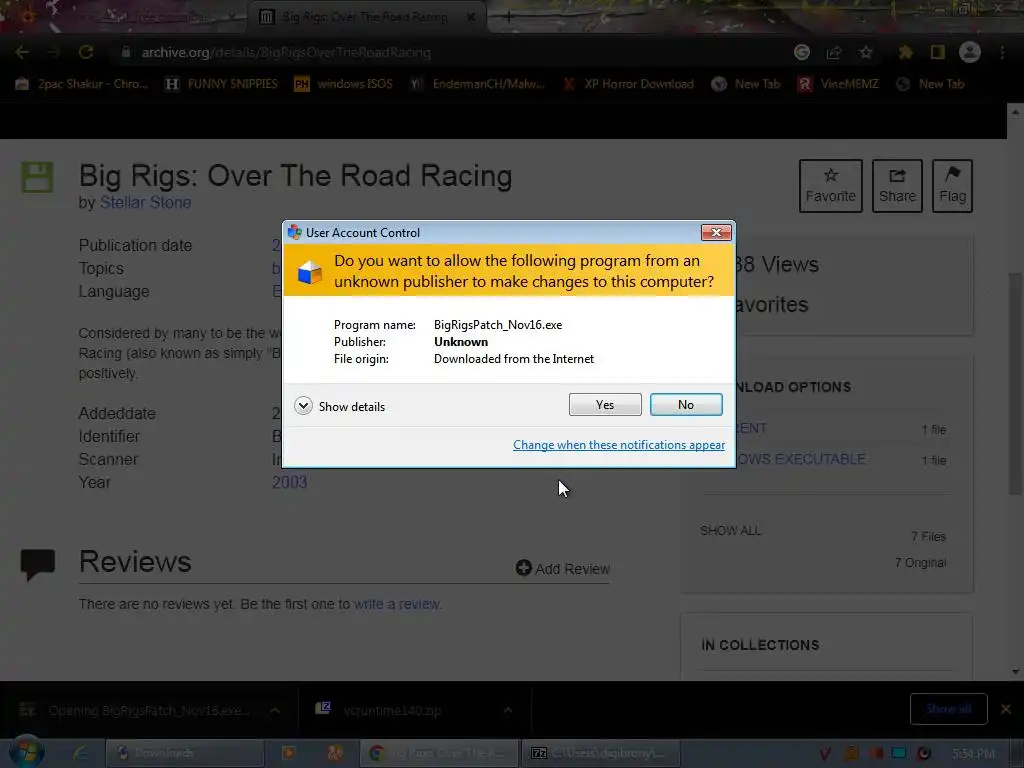Click Internet Explorer taskbar icon
Image resolution: width=1024 pixels, height=768 pixels.
pos(80,753)
